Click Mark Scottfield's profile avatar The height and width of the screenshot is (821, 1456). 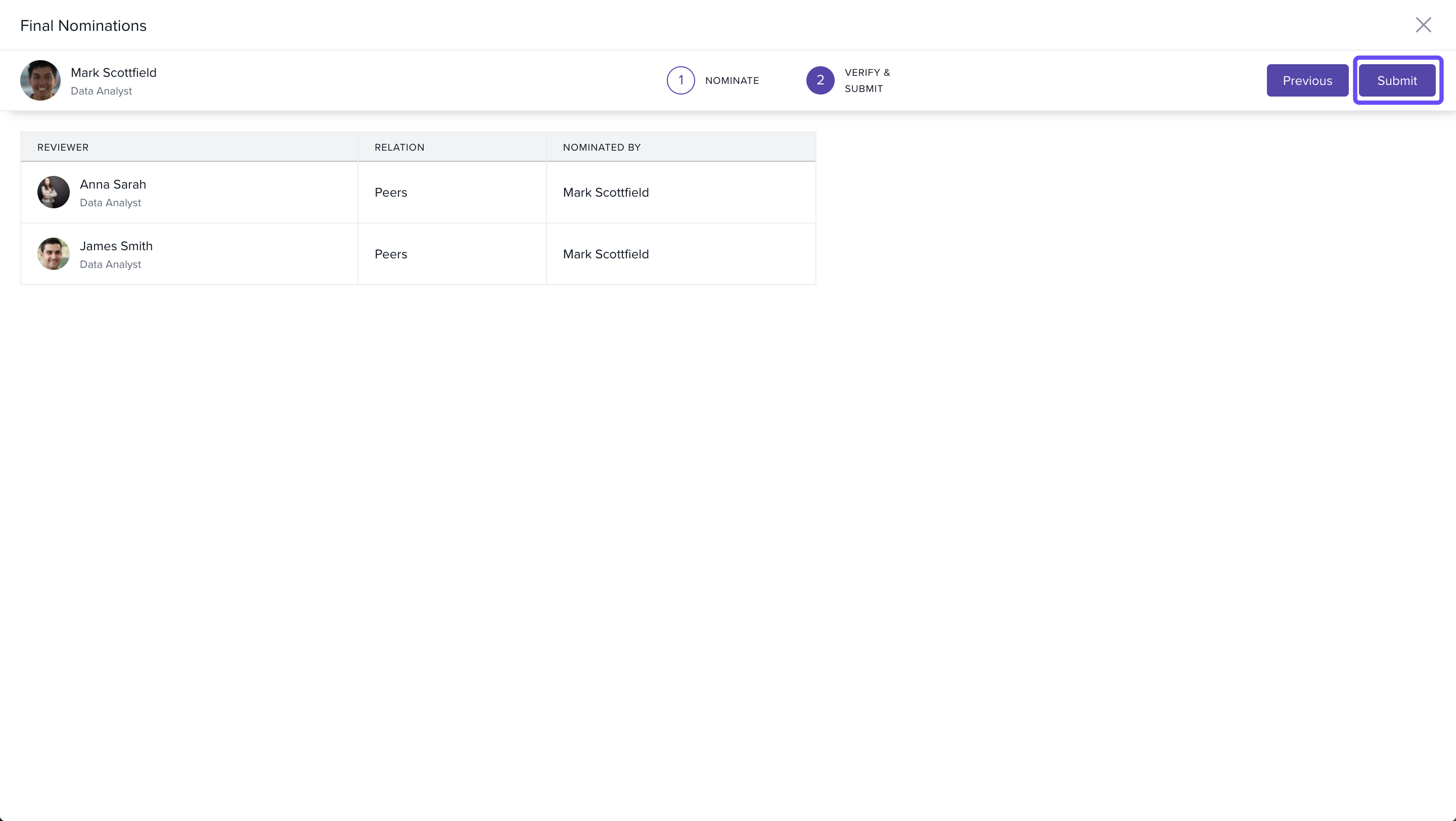pos(40,80)
